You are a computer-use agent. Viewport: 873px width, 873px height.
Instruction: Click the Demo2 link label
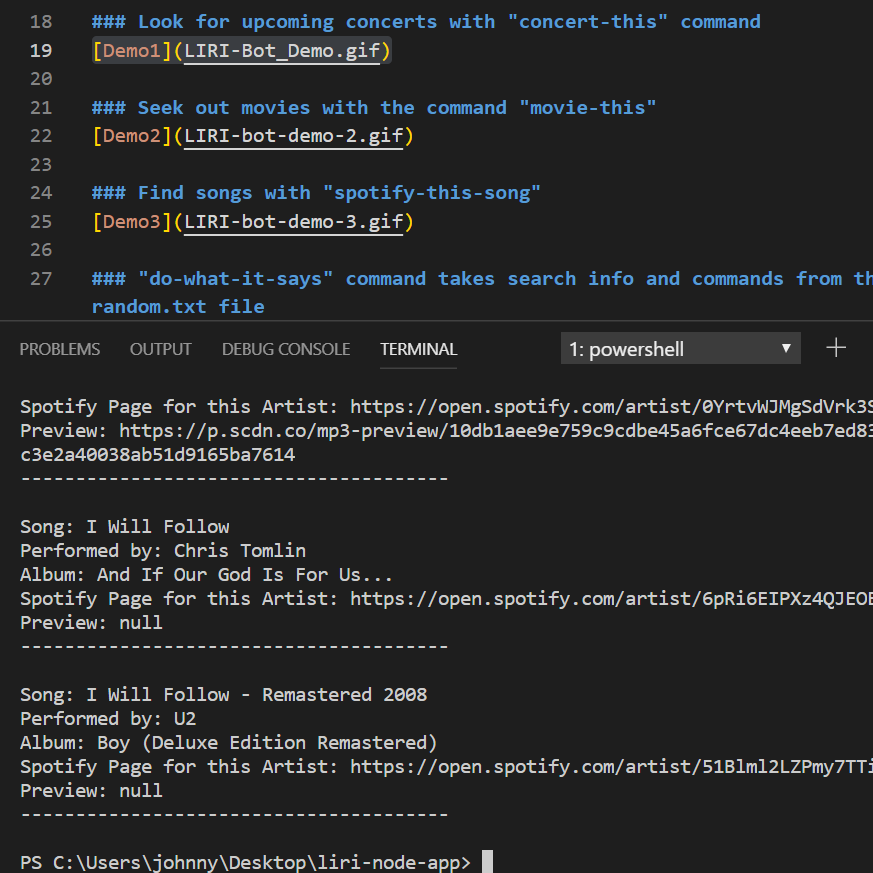[131, 136]
